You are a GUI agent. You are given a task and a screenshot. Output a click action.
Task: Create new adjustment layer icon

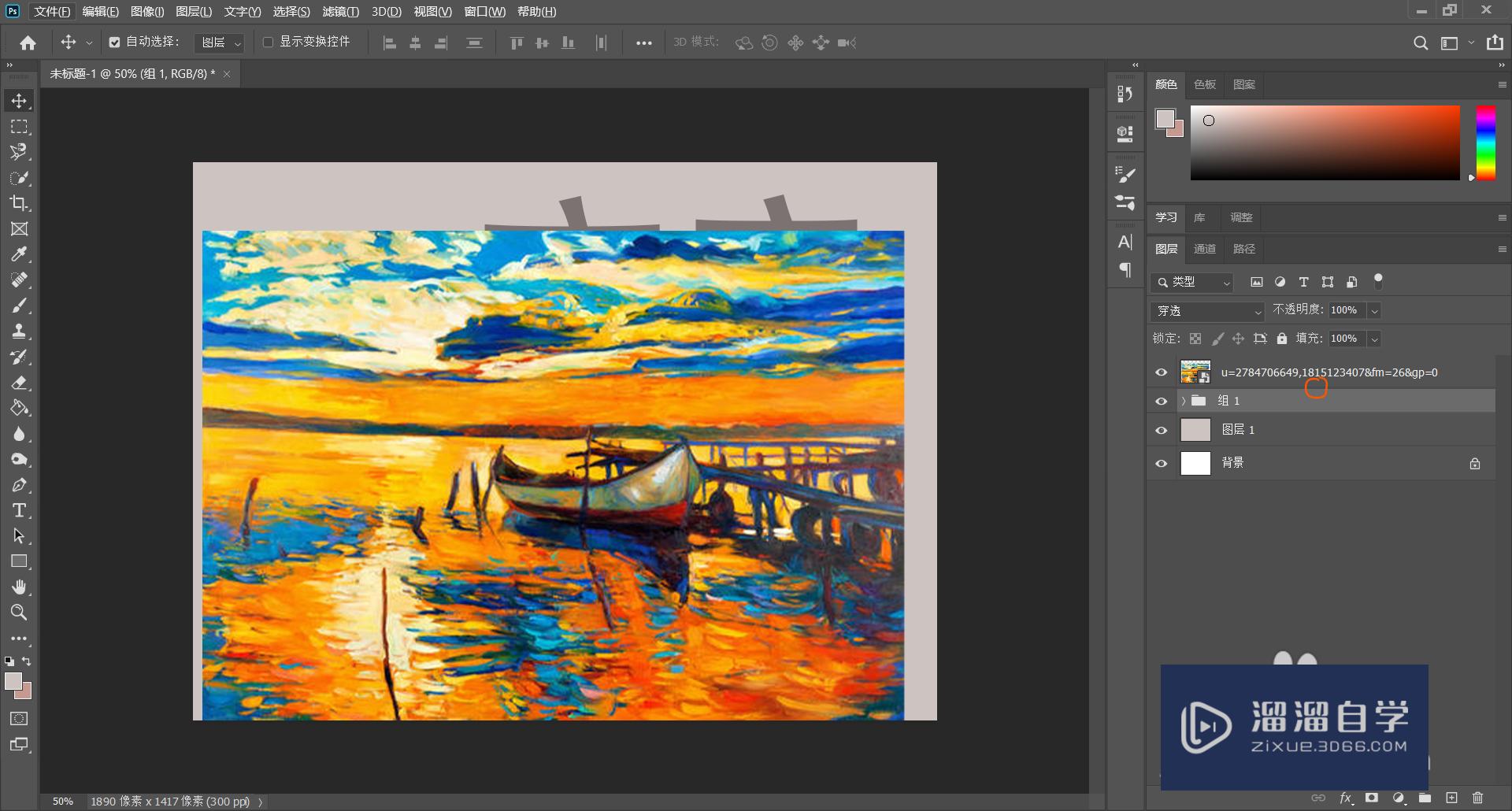[1399, 798]
